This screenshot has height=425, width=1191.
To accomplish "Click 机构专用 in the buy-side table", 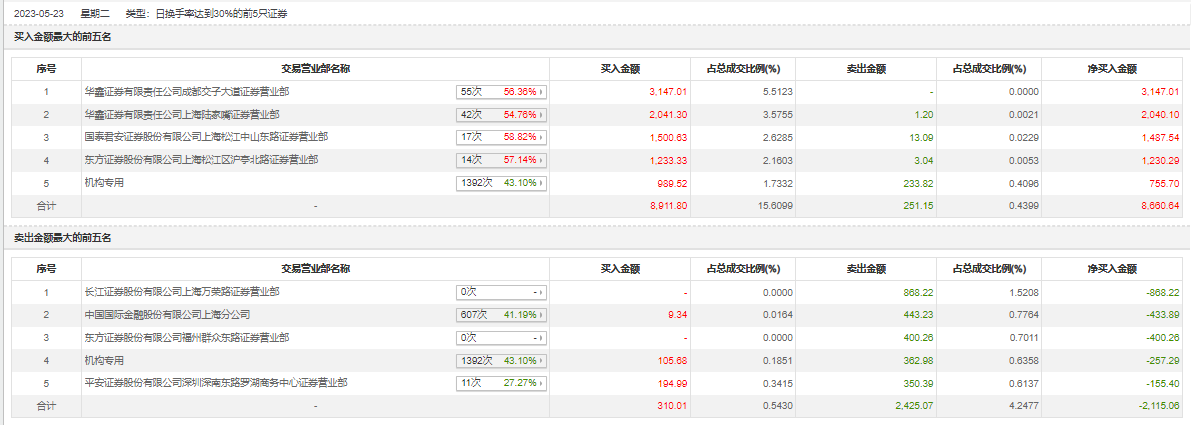I will (x=105, y=183).
